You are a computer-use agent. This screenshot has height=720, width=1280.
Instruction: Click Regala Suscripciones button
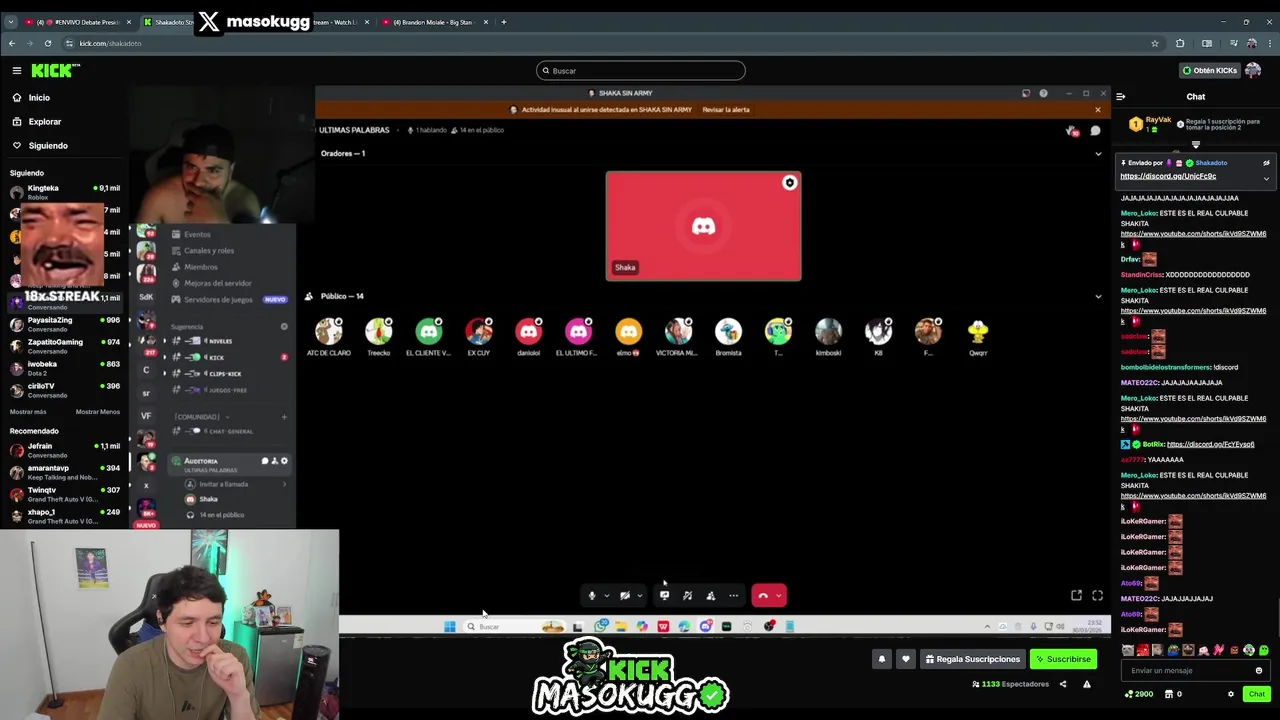tap(973, 659)
